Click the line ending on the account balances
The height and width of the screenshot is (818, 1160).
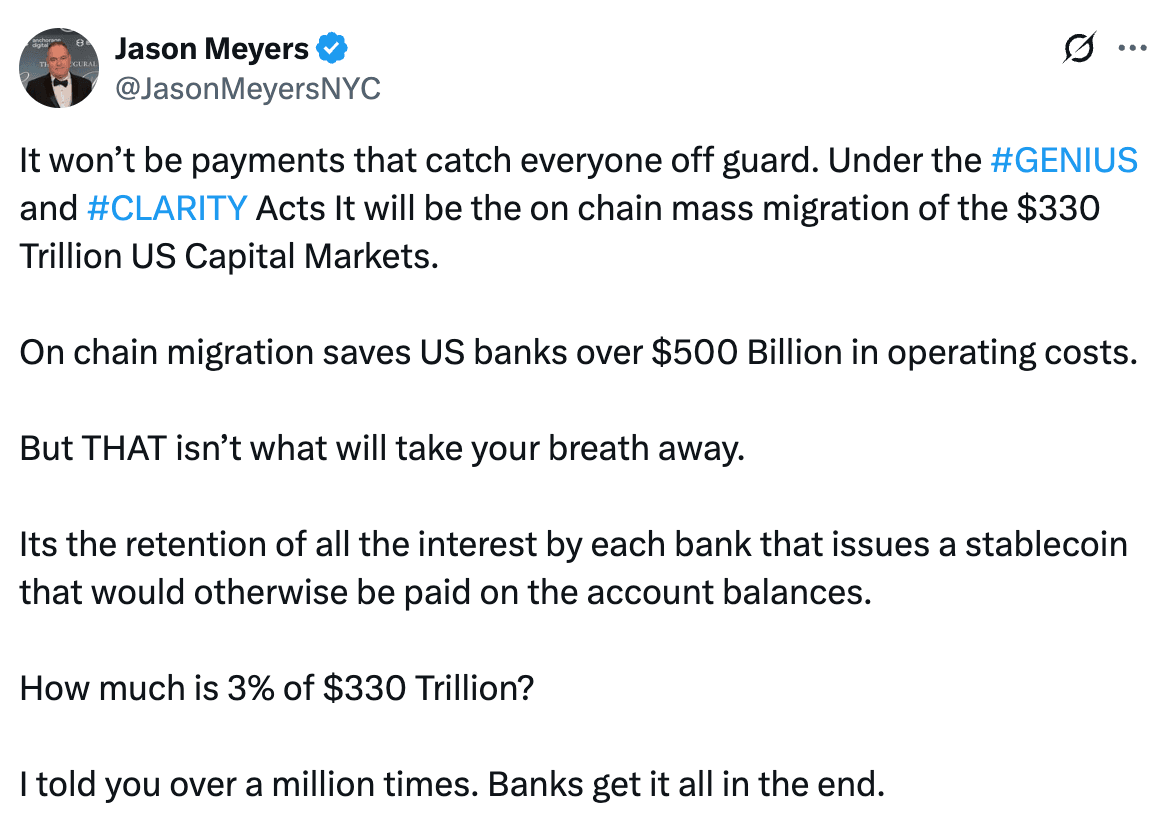coord(445,592)
